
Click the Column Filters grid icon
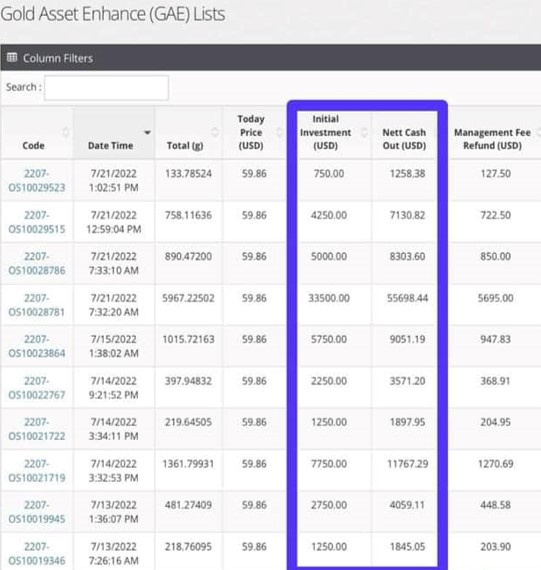pyautogui.click(x=12, y=57)
